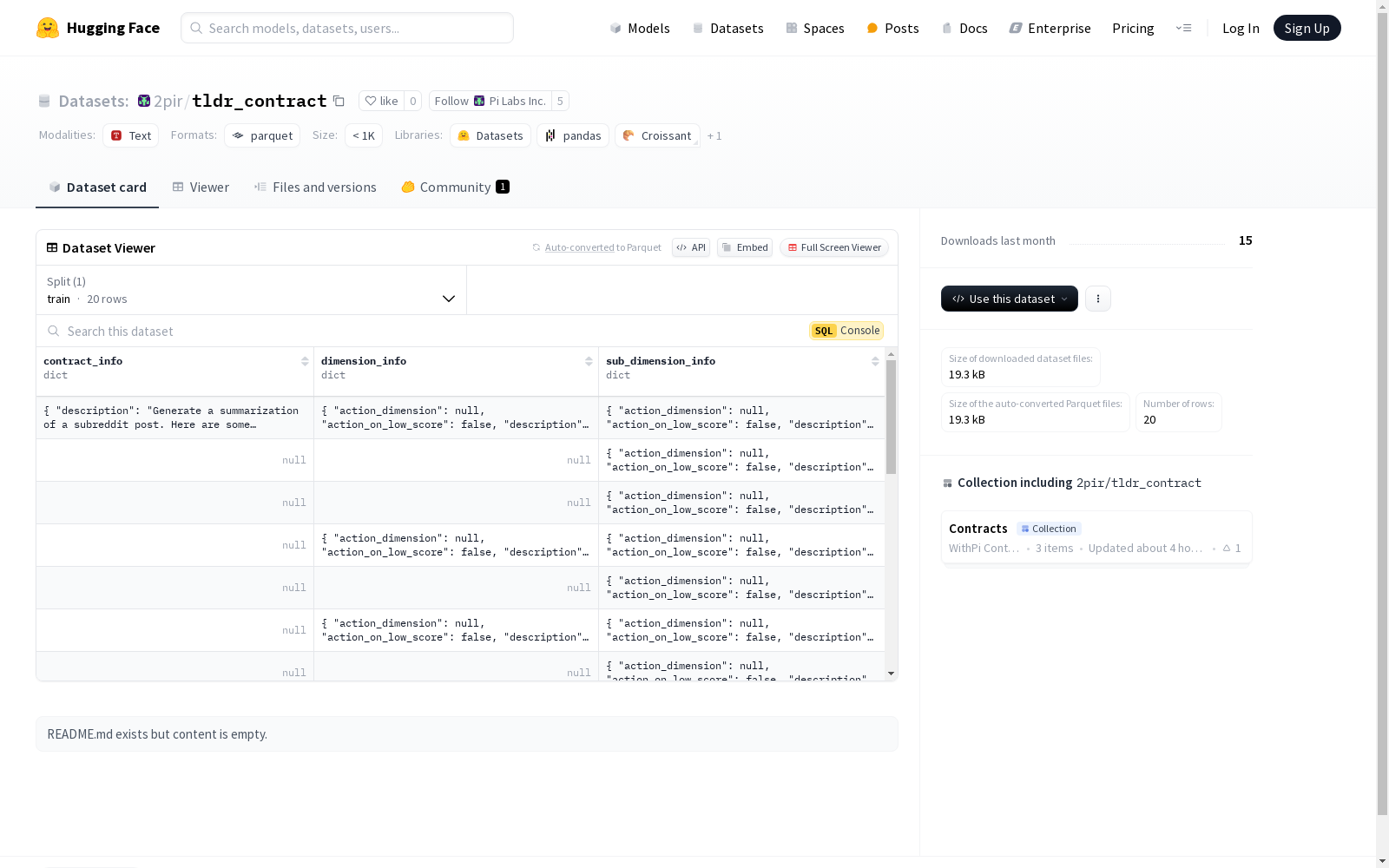Viewport: 1389px width, 868px height.
Task: Expand the Use this dataset dropdown
Action: click(1010, 299)
